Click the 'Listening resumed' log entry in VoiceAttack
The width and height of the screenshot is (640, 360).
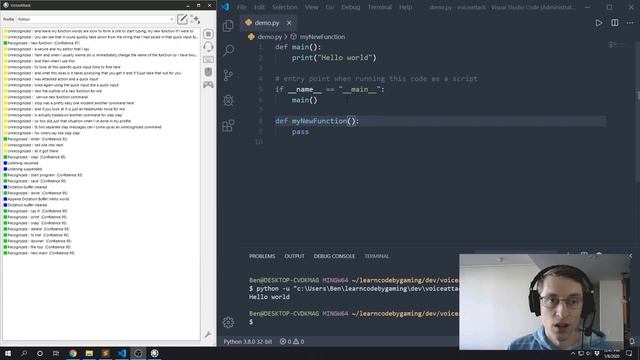(22, 163)
